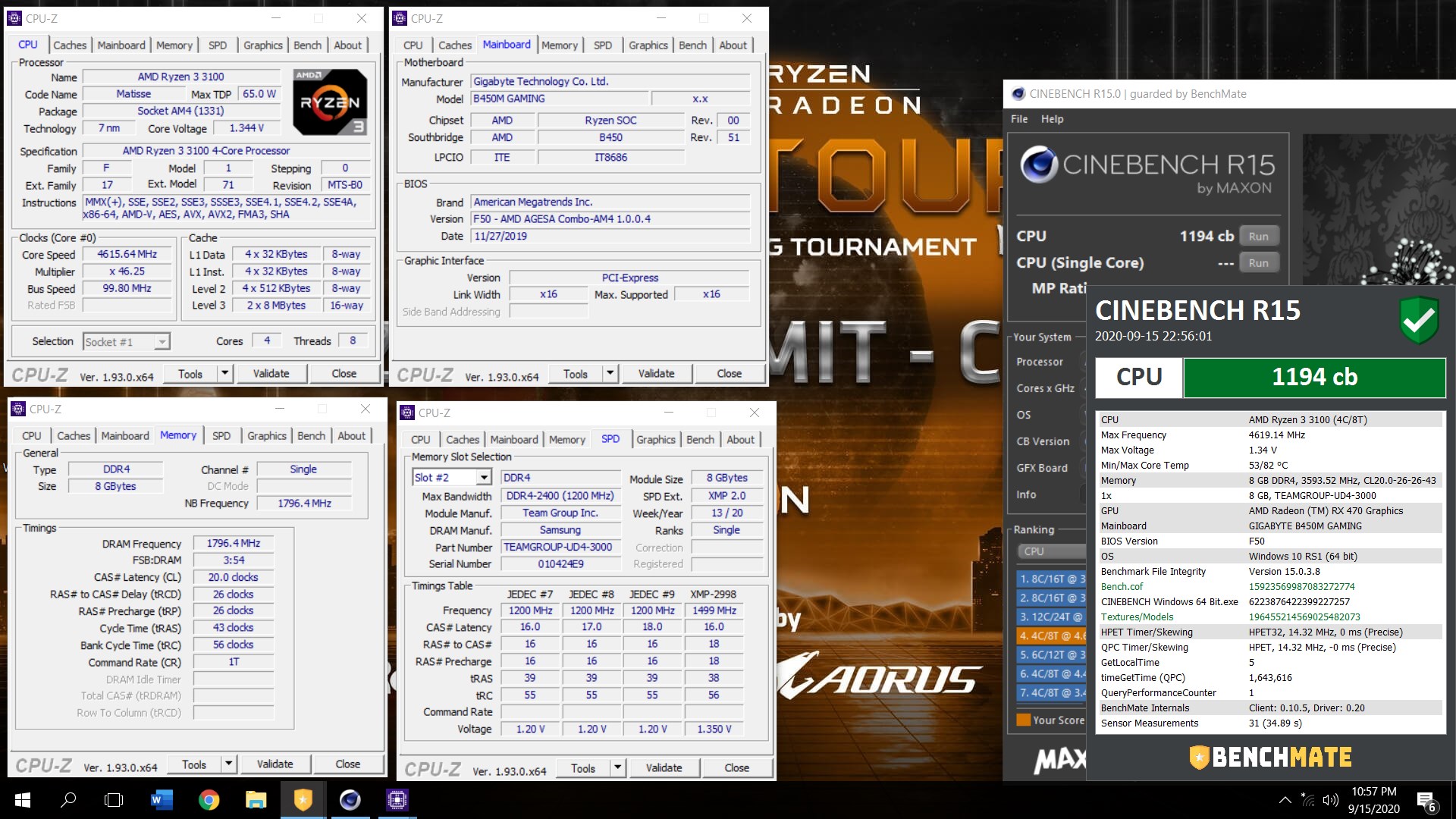Open Graphics tab in Memory window
Screen dimensions: 1456x819
[267, 436]
